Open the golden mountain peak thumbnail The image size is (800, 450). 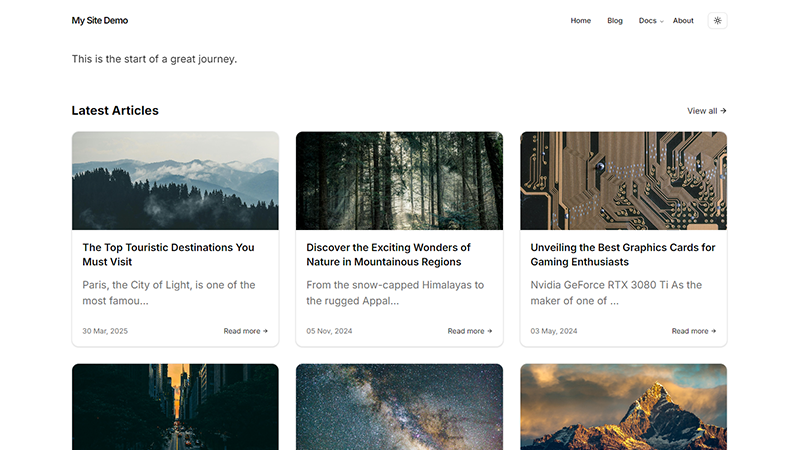(x=623, y=407)
